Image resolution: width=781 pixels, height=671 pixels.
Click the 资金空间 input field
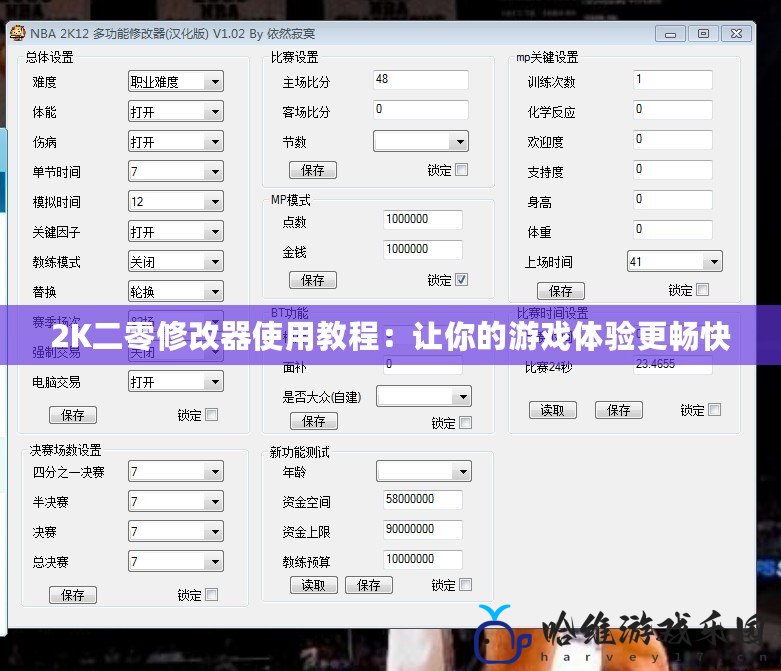point(423,500)
